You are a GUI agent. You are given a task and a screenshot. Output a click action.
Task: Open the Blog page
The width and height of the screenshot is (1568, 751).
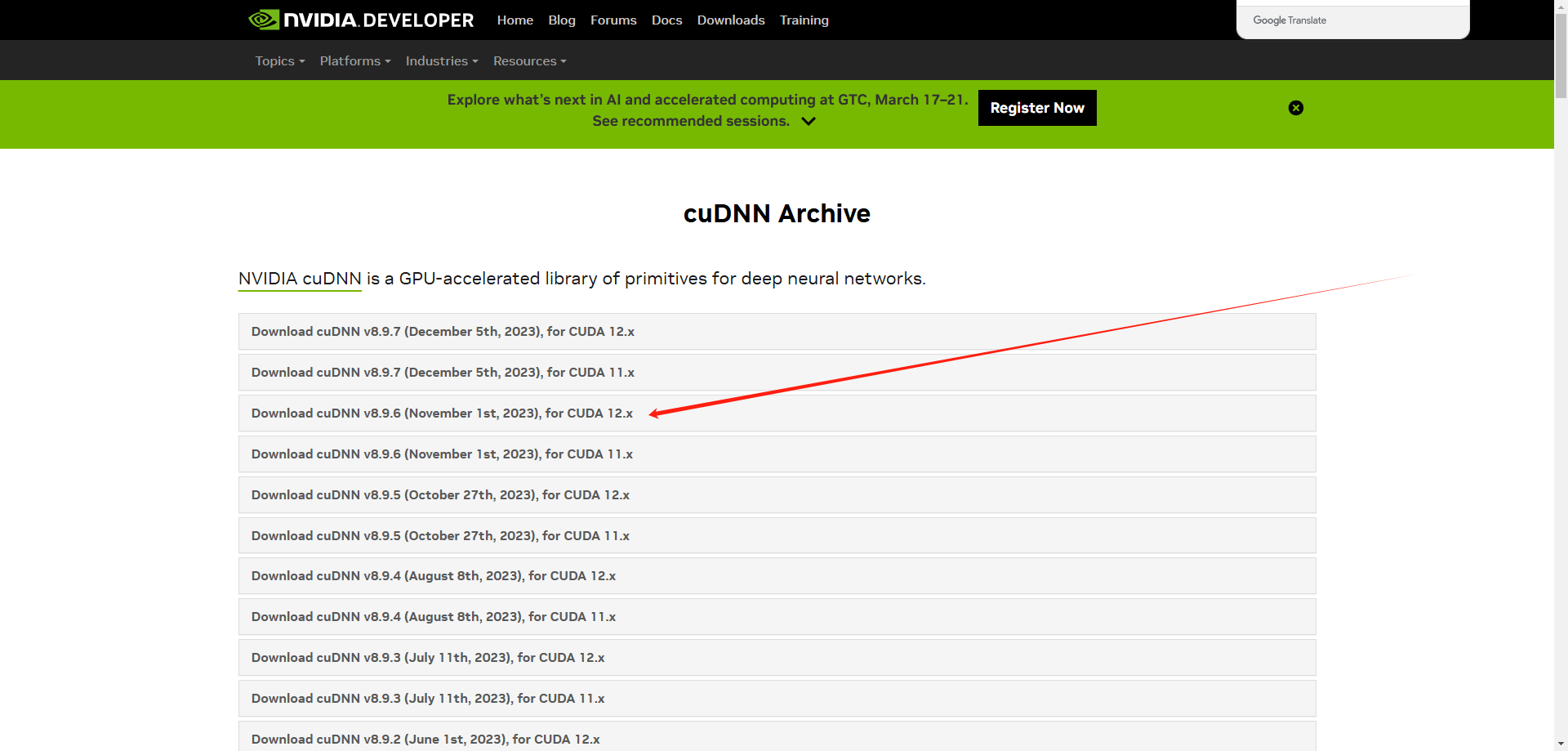coord(561,20)
